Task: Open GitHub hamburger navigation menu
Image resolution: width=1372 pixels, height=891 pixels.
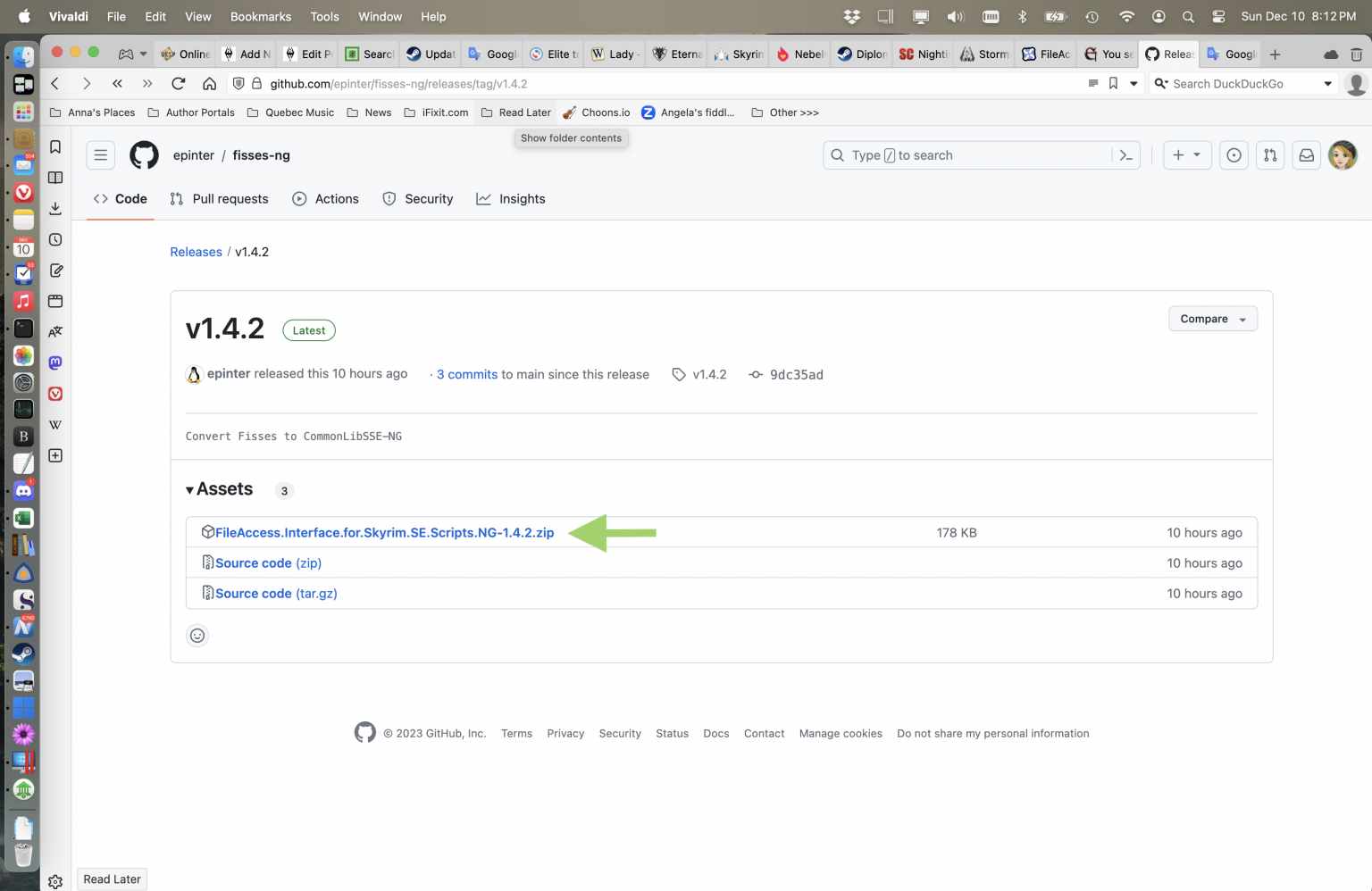Action: point(101,155)
